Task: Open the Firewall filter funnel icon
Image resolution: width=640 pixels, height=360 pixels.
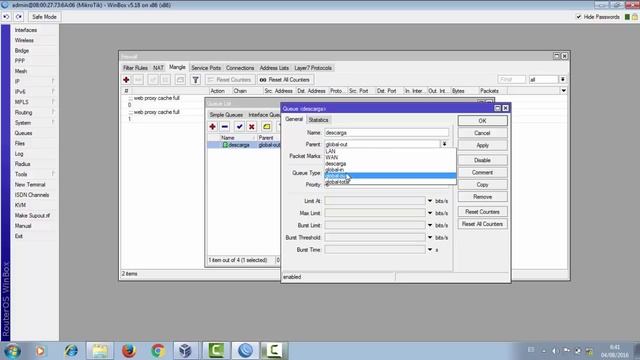Action: tap(196, 80)
